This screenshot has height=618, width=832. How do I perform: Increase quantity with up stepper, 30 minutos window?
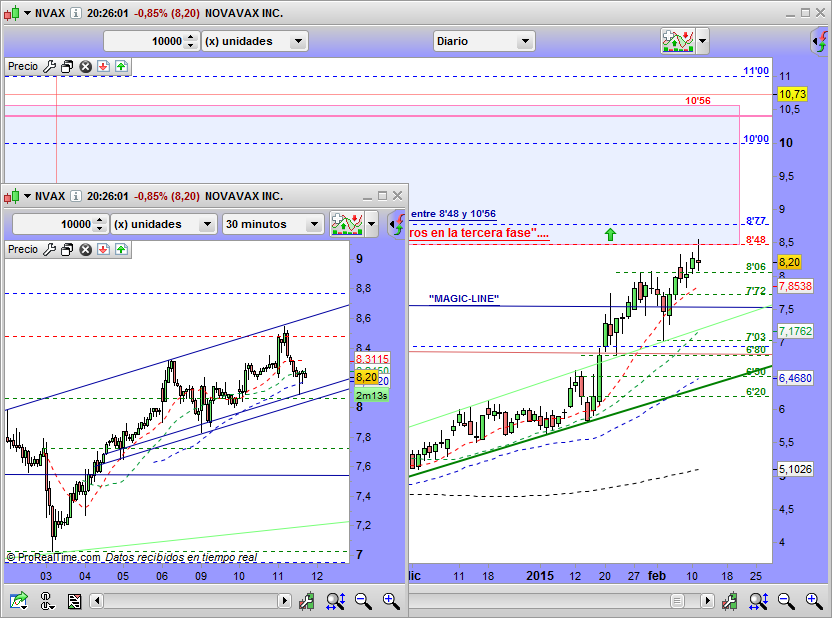coord(100,220)
